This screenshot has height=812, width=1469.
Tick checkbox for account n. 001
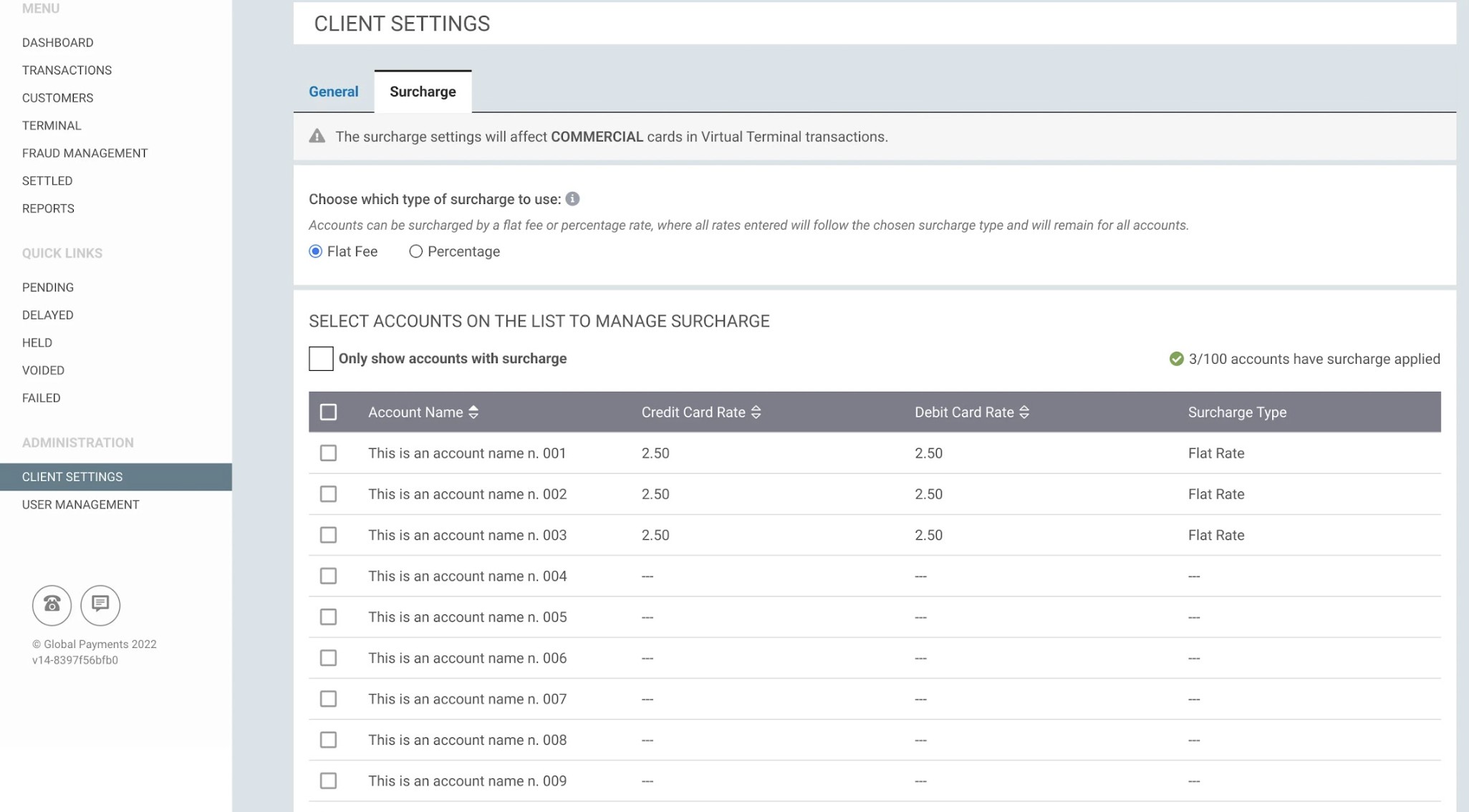click(328, 453)
